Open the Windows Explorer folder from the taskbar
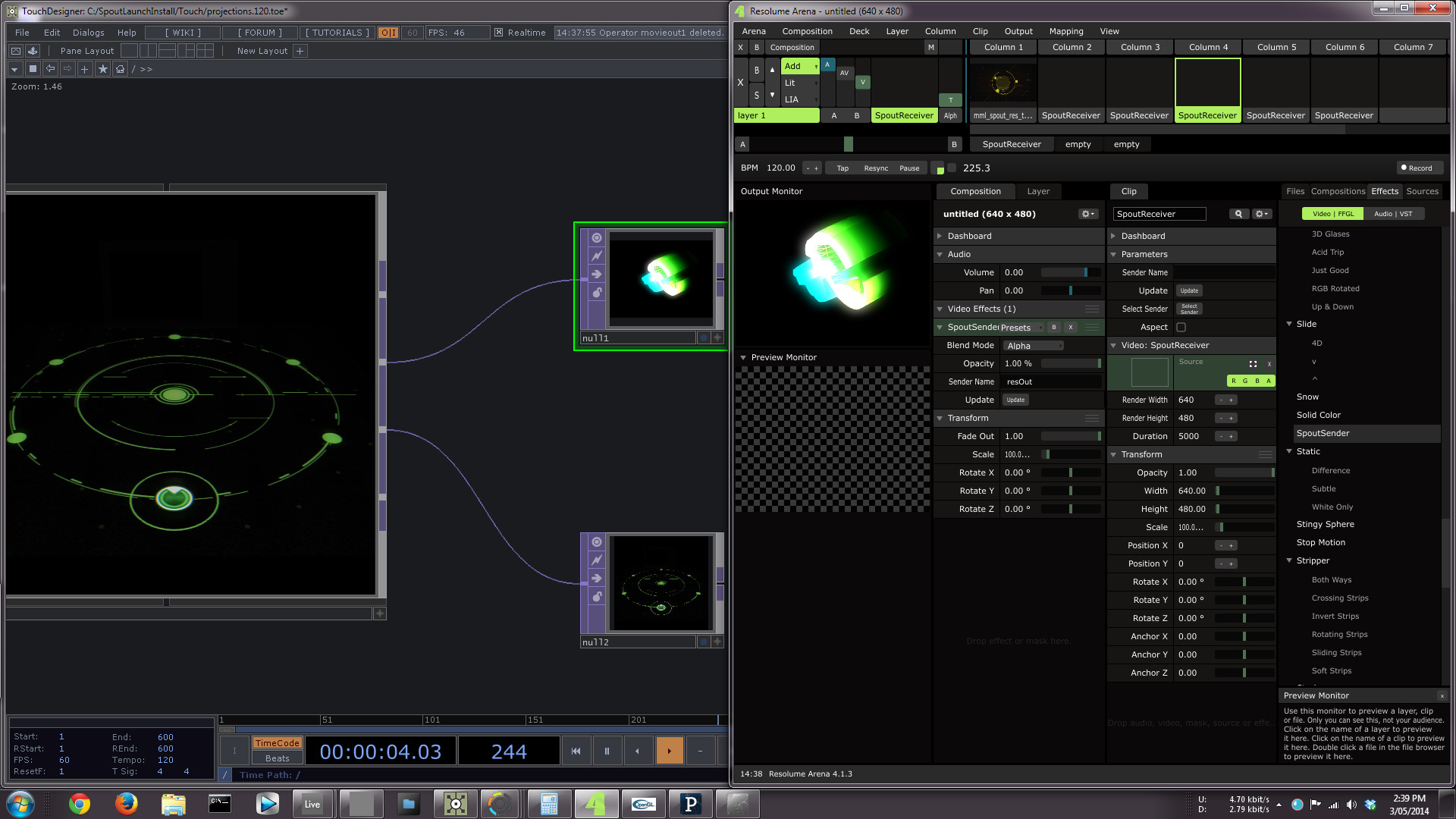The height and width of the screenshot is (819, 1456). [174, 804]
